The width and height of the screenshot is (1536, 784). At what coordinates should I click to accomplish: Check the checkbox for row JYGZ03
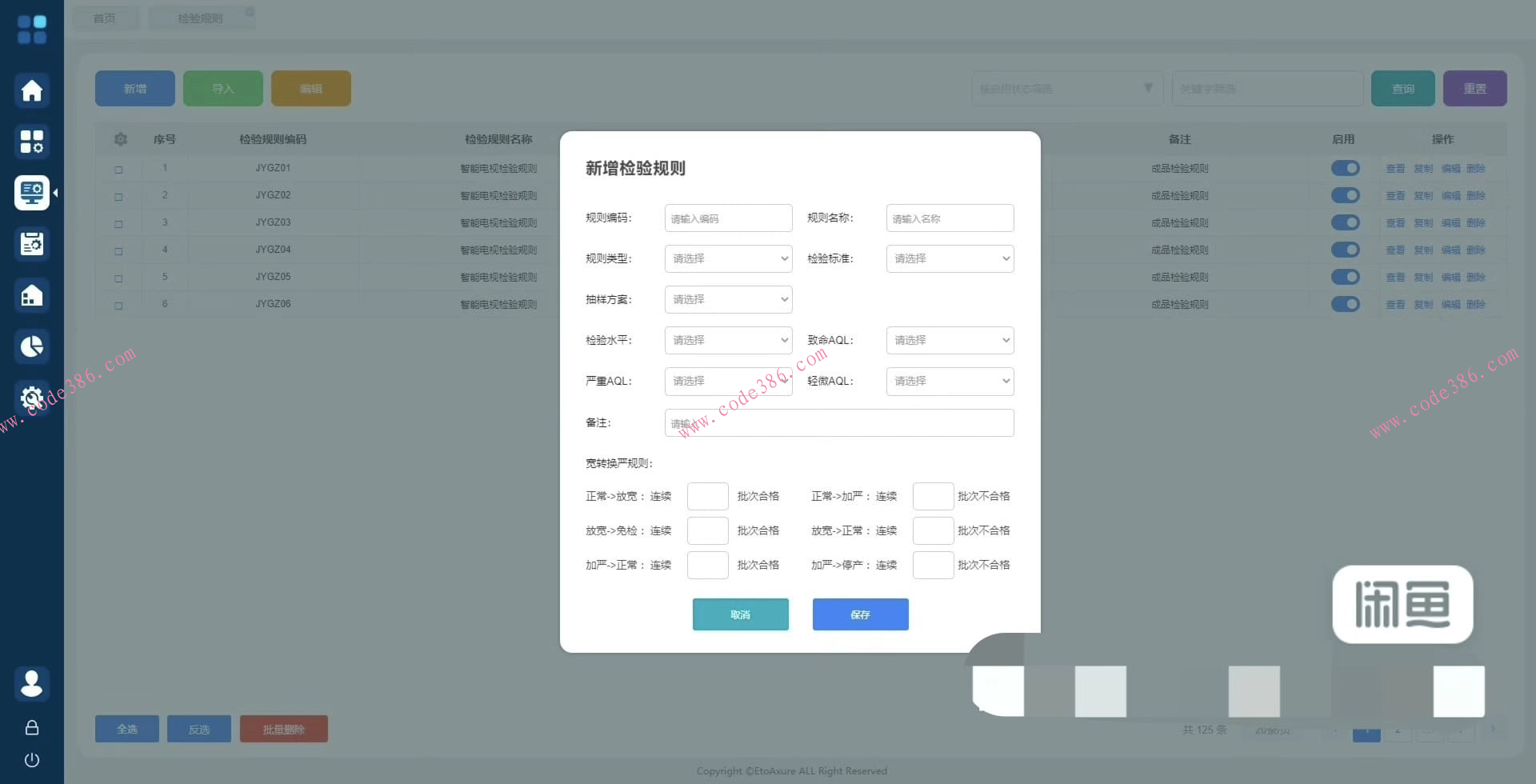tap(118, 224)
